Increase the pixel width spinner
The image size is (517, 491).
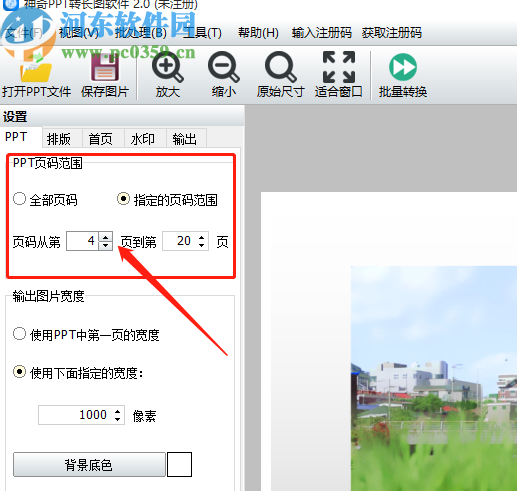pos(117,411)
